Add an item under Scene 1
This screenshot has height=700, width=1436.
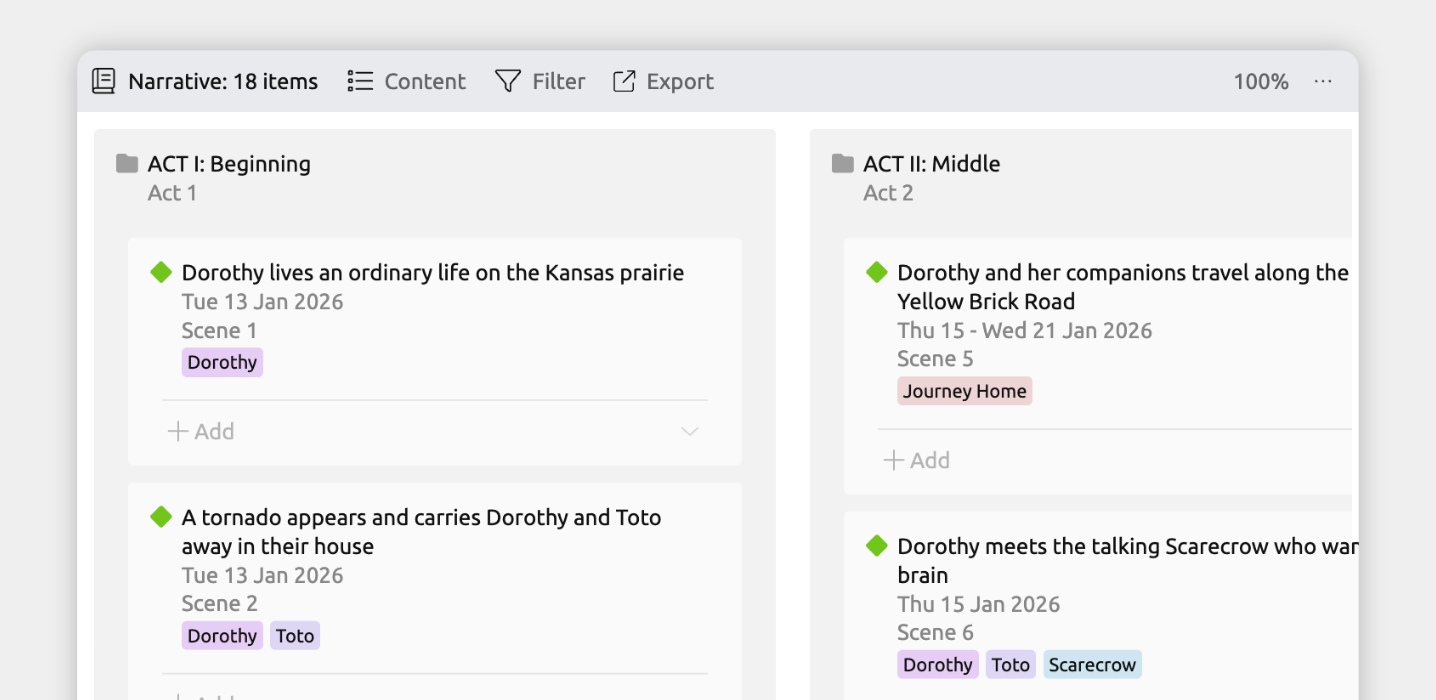201,432
